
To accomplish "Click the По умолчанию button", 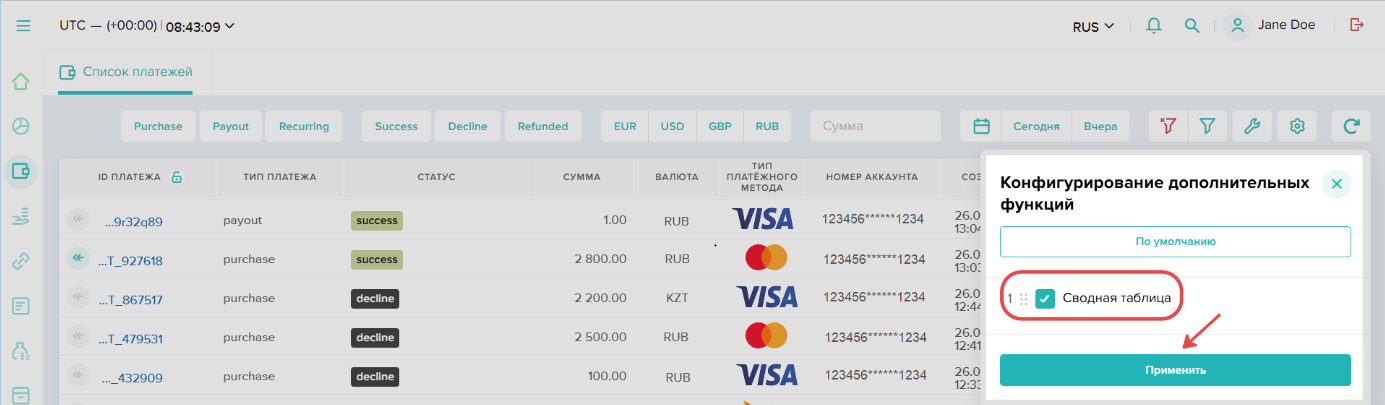I will pos(1175,241).
